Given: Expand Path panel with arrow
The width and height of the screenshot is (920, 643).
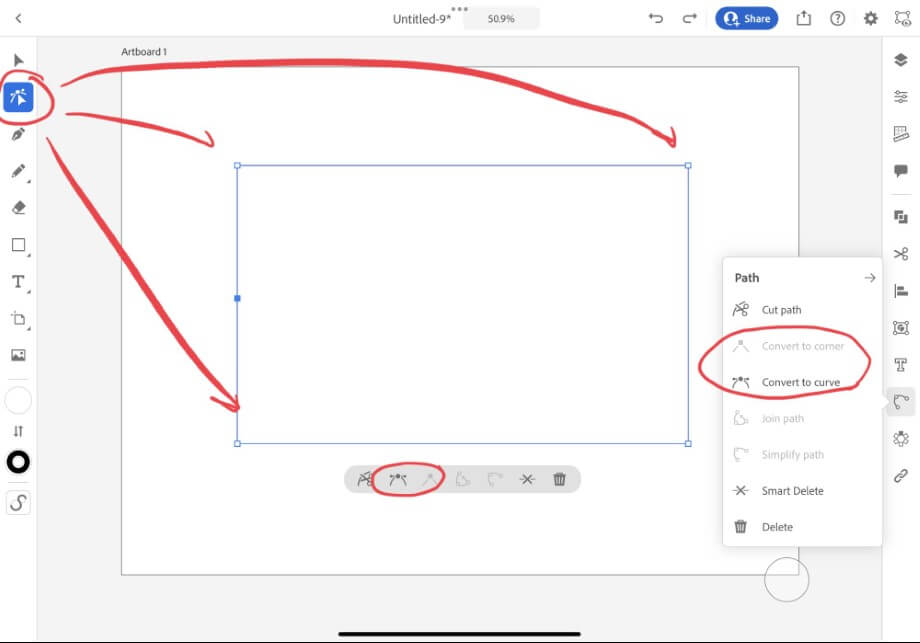Looking at the screenshot, I should click(870, 277).
